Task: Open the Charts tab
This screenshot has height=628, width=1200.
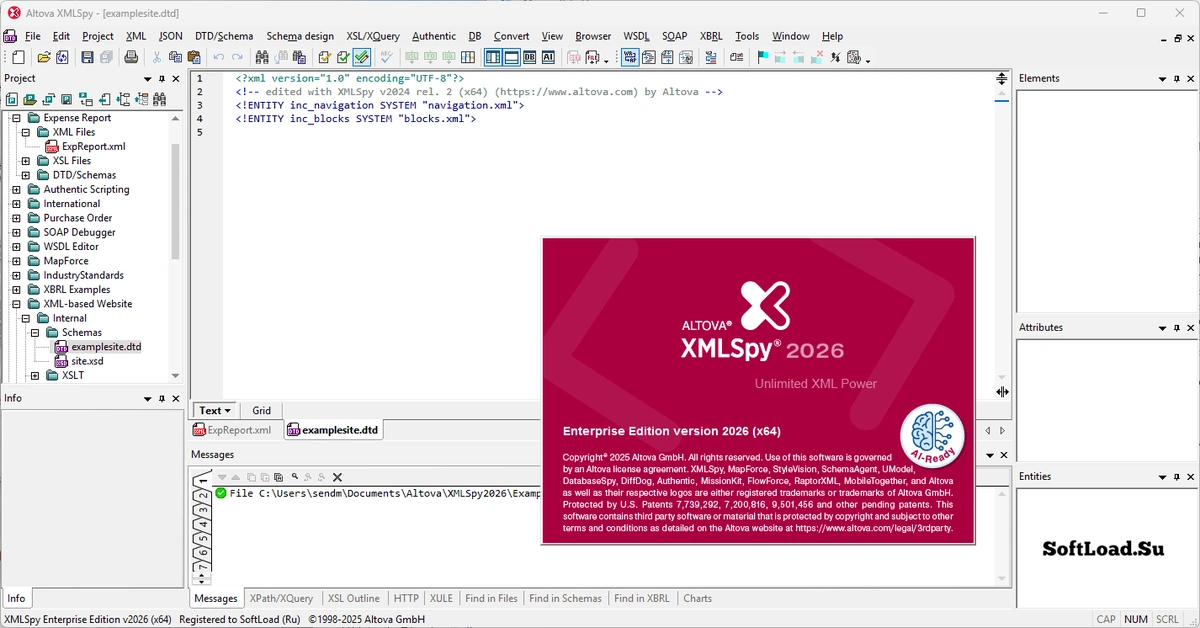Action: [697, 598]
